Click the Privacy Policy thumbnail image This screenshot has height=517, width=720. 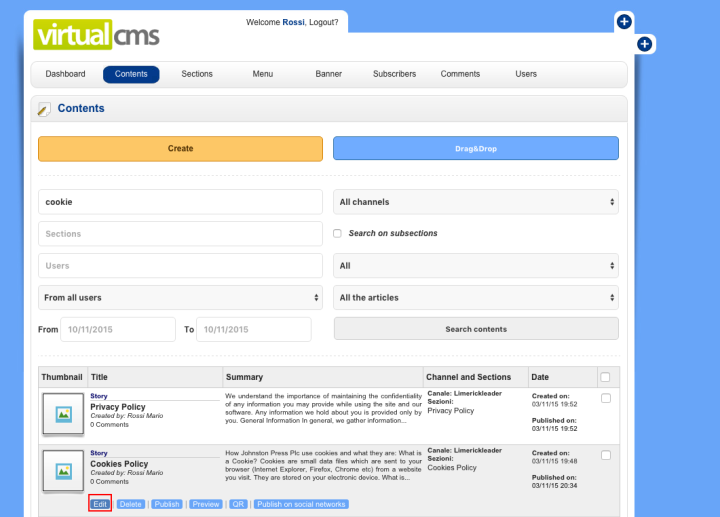(63, 413)
